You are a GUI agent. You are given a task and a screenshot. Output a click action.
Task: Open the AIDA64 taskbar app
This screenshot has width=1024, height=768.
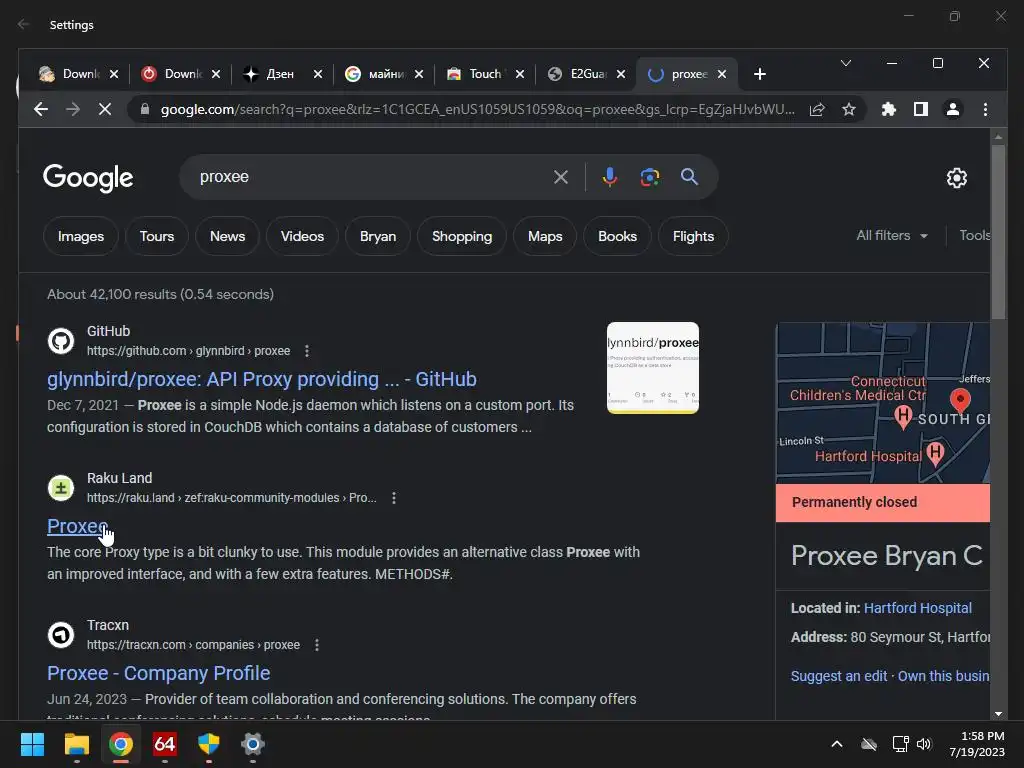tap(165, 744)
